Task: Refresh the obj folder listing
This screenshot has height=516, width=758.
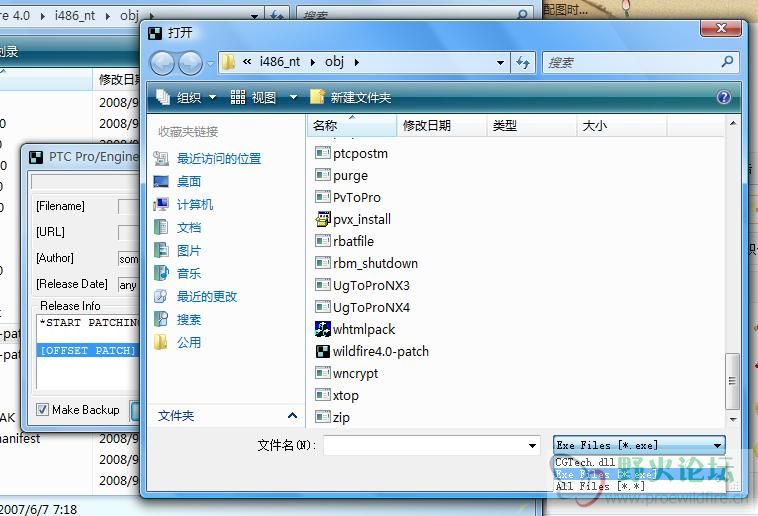Action: click(x=523, y=62)
